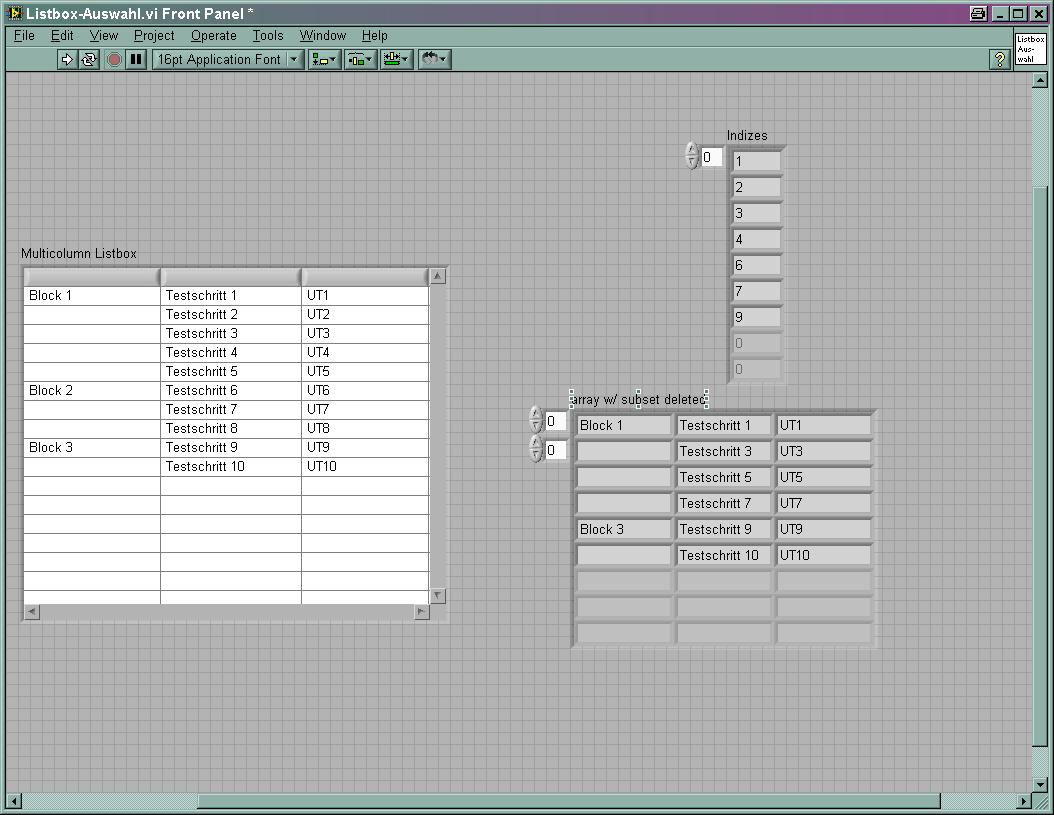Screen dimensions: 1054x815
Task: Select the Block 3 listbox cell
Action: [x=92, y=447]
